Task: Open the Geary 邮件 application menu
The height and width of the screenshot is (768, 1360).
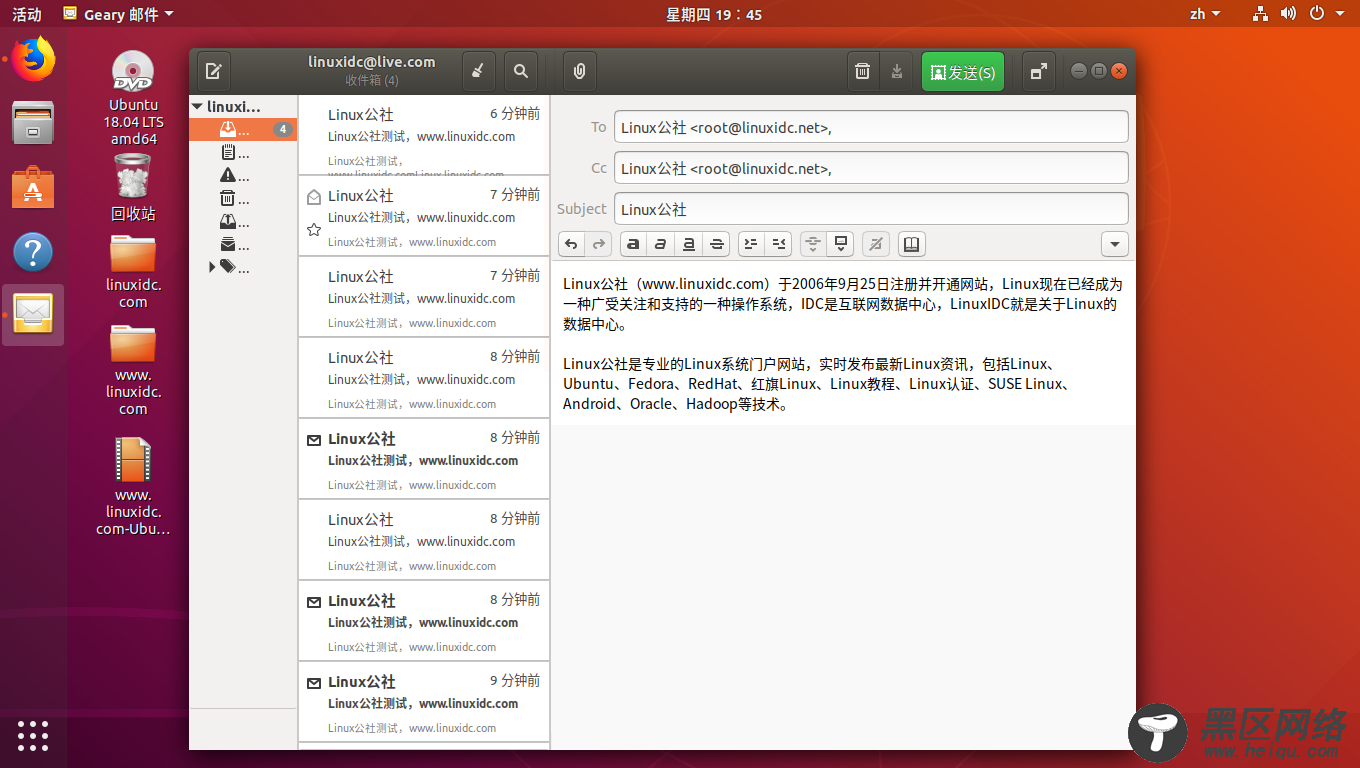Action: point(118,14)
